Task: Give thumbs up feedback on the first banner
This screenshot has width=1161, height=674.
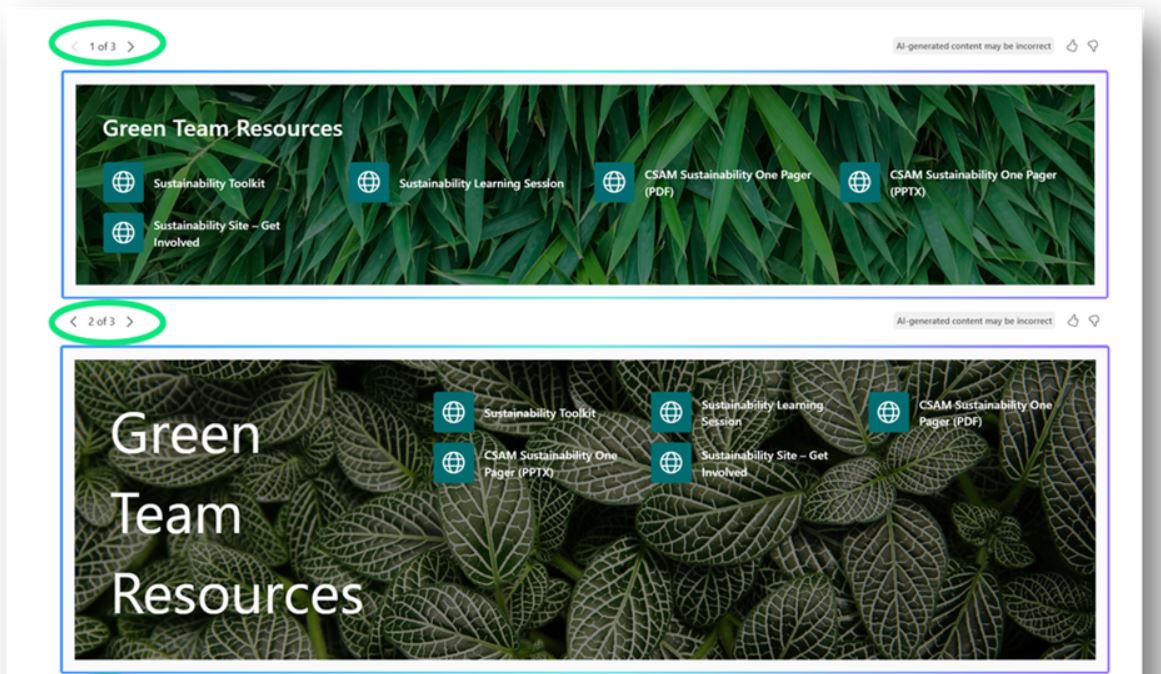Action: (1071, 44)
